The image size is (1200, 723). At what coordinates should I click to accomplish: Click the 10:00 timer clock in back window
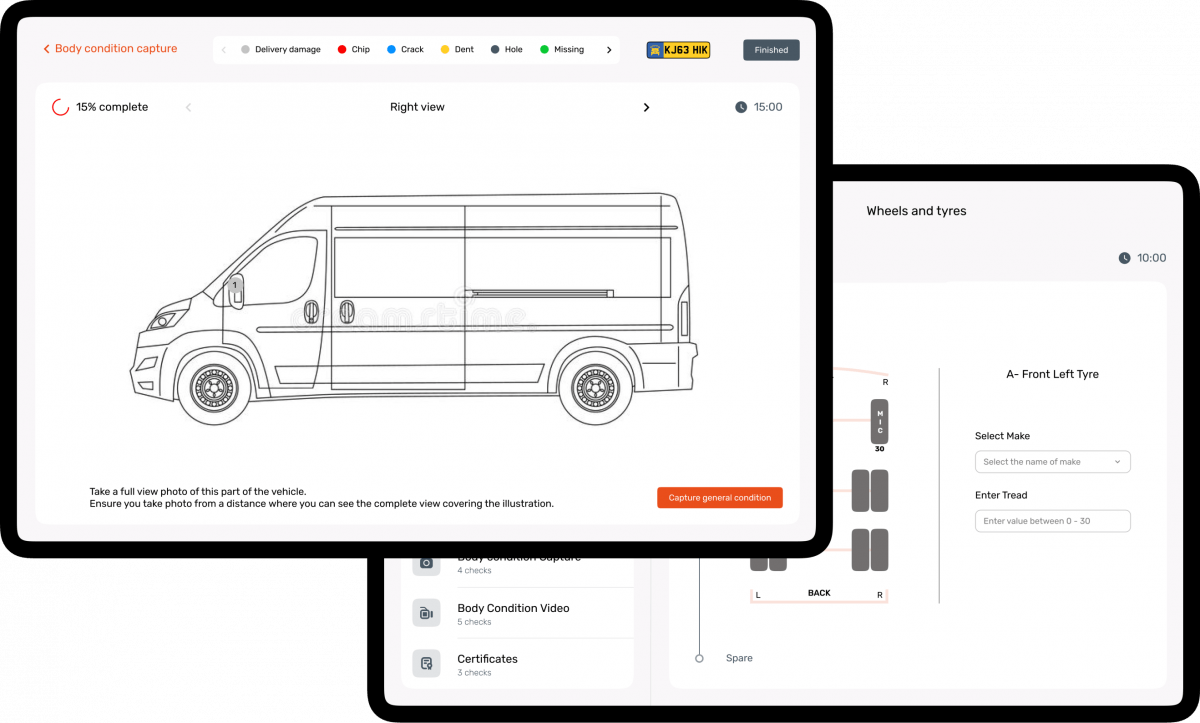(1125, 258)
